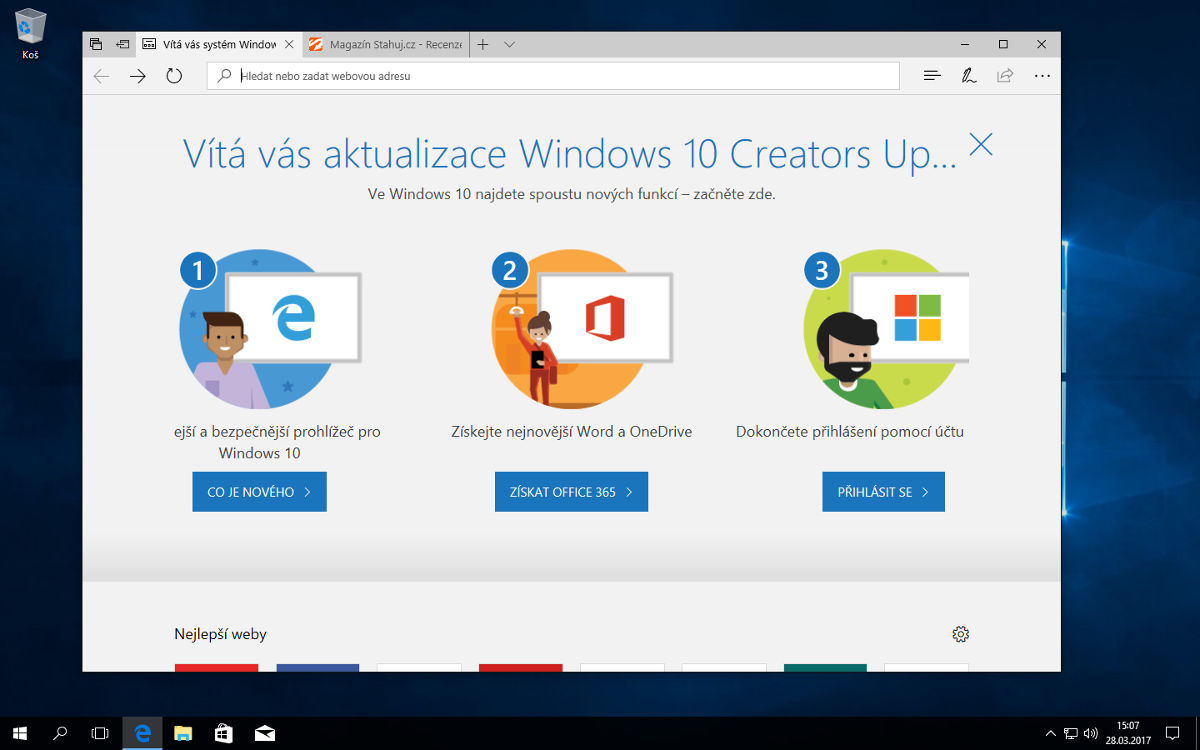Switch to Magazín Stahuj.cz tab
The height and width of the screenshot is (750, 1200).
point(385,44)
